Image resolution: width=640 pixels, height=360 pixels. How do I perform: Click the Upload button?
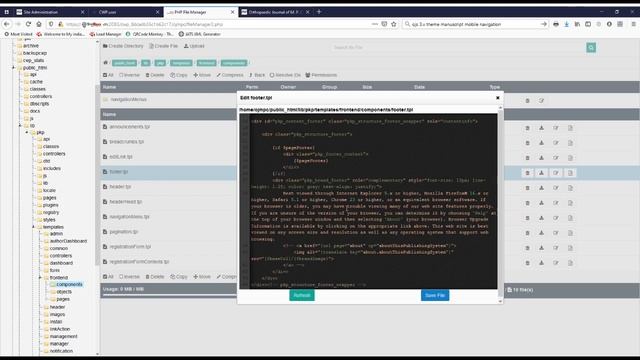tap(194, 46)
